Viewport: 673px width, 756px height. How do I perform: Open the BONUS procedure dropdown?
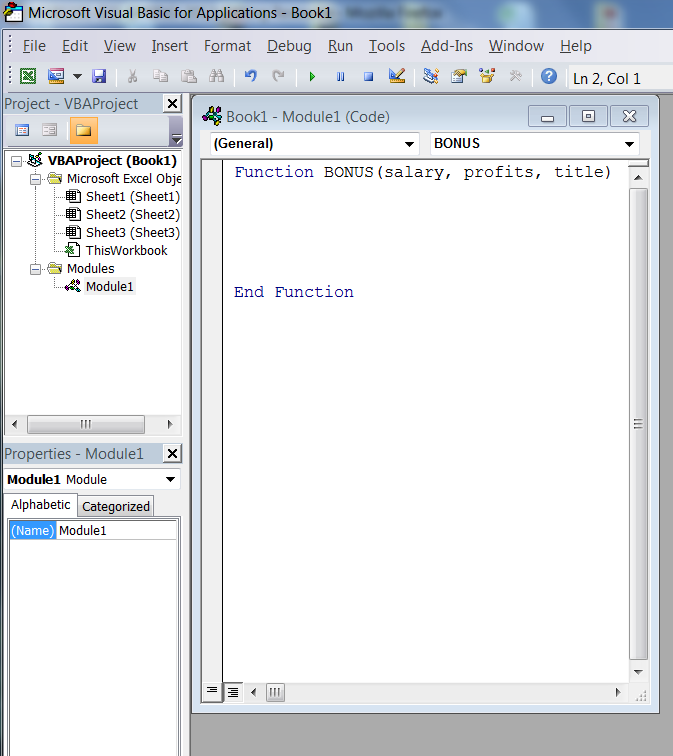click(x=629, y=144)
